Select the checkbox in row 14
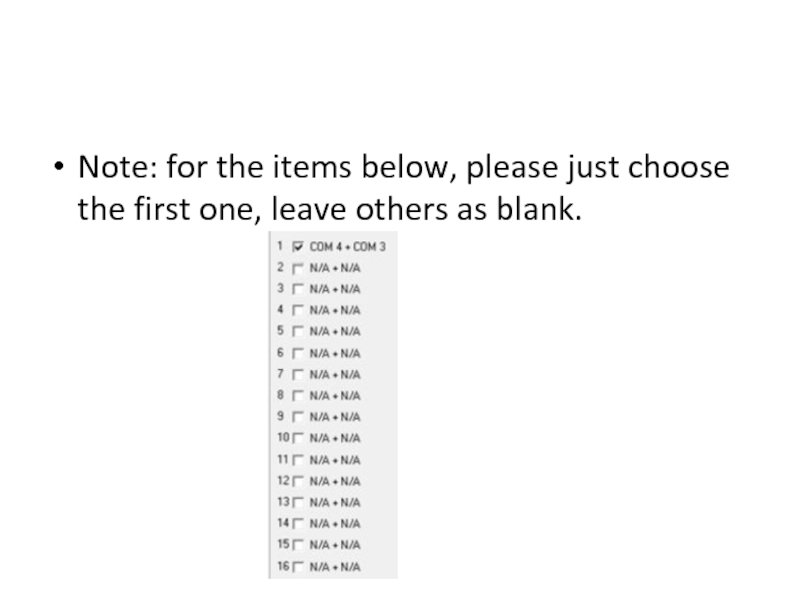This screenshot has width=800, height=600. click(x=297, y=523)
